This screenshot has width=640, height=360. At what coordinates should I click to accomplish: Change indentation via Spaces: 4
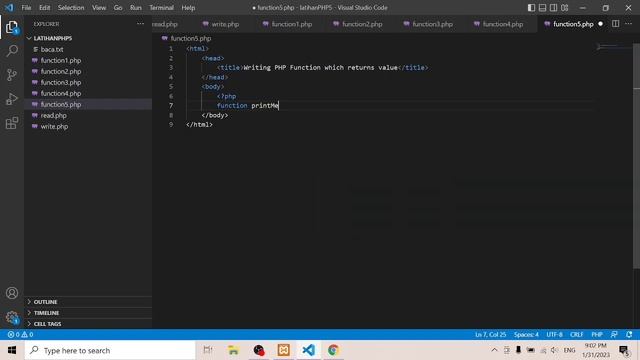(x=526, y=334)
